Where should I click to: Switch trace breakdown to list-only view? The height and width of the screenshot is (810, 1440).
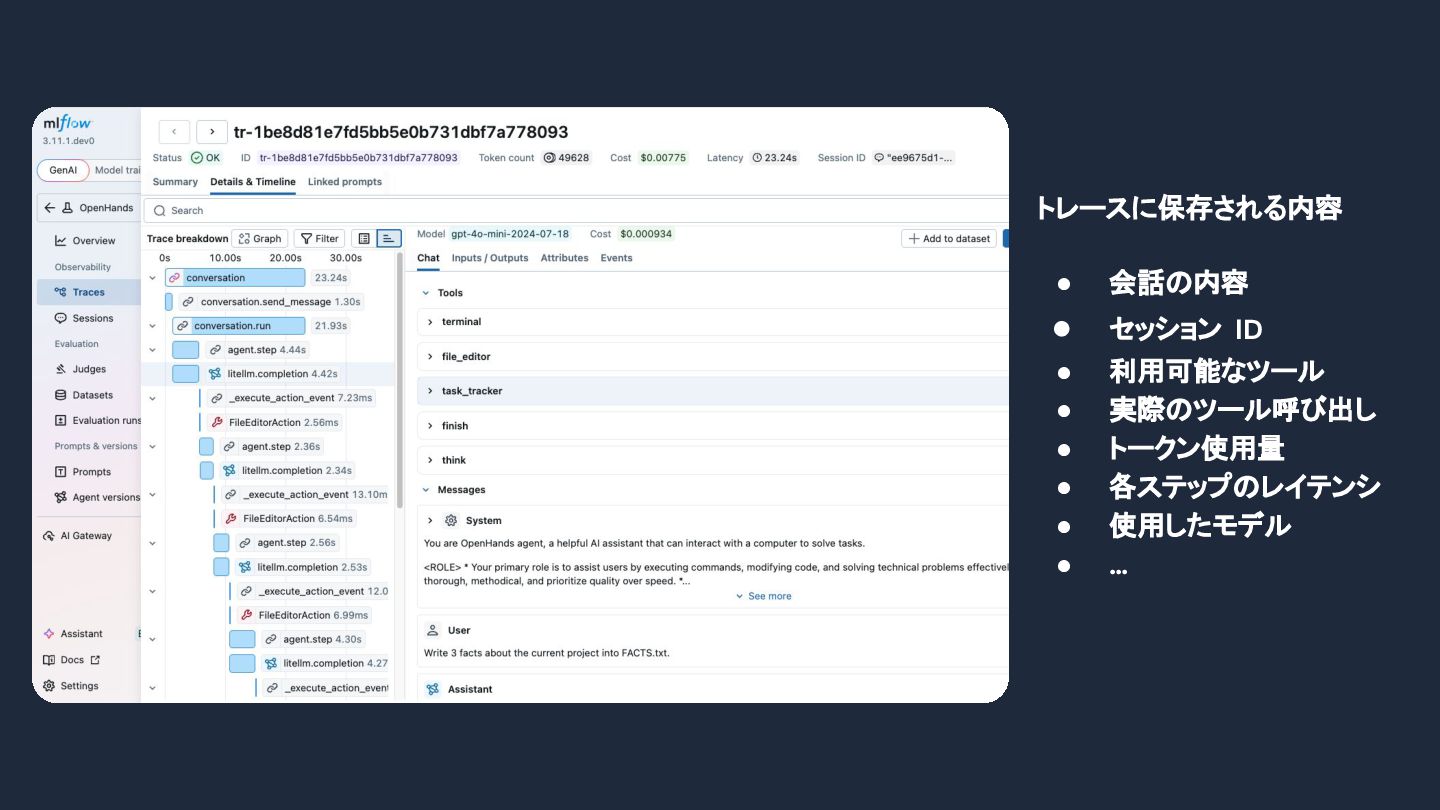(x=364, y=239)
